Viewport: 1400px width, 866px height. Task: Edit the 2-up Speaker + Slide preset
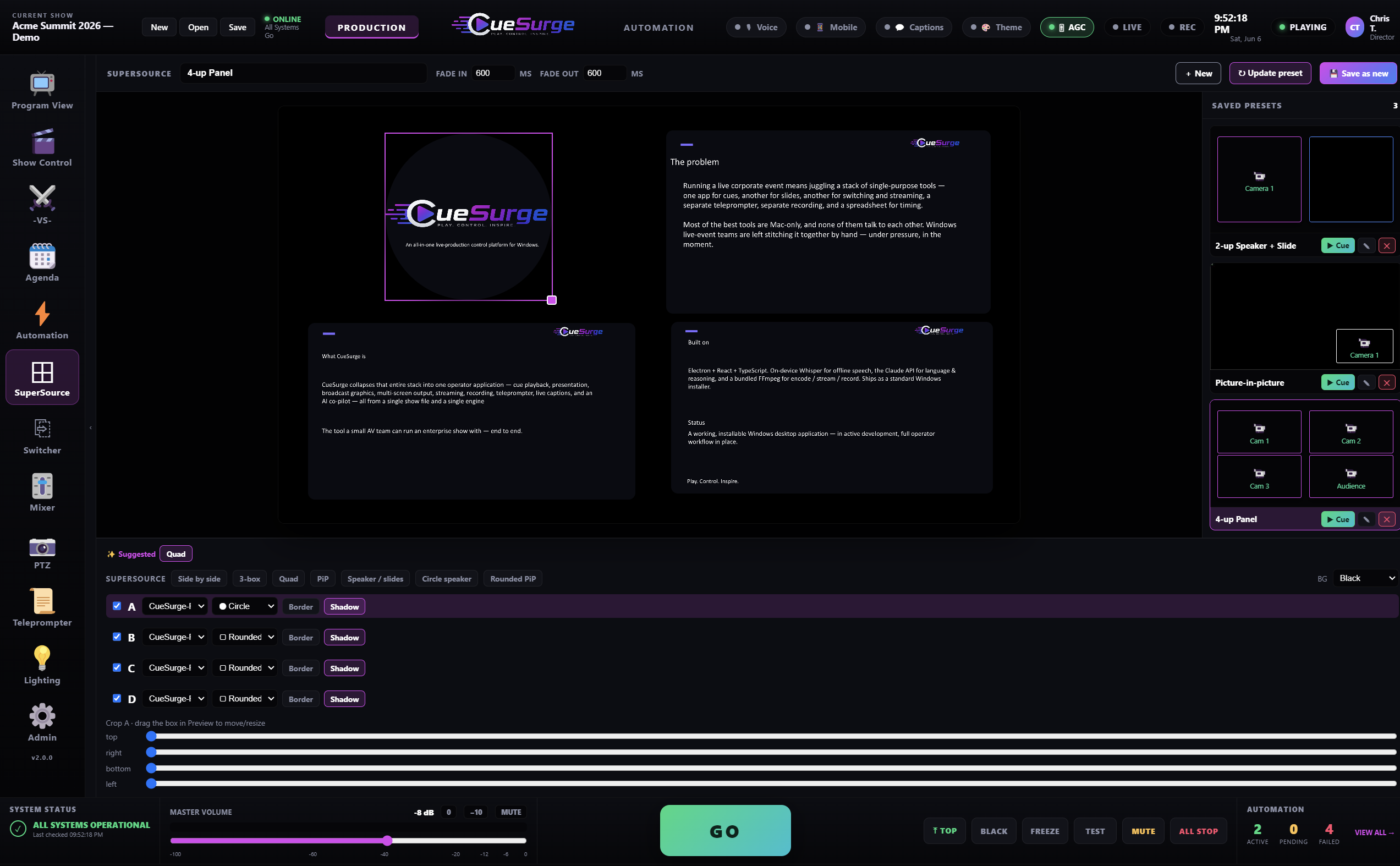pos(1366,246)
